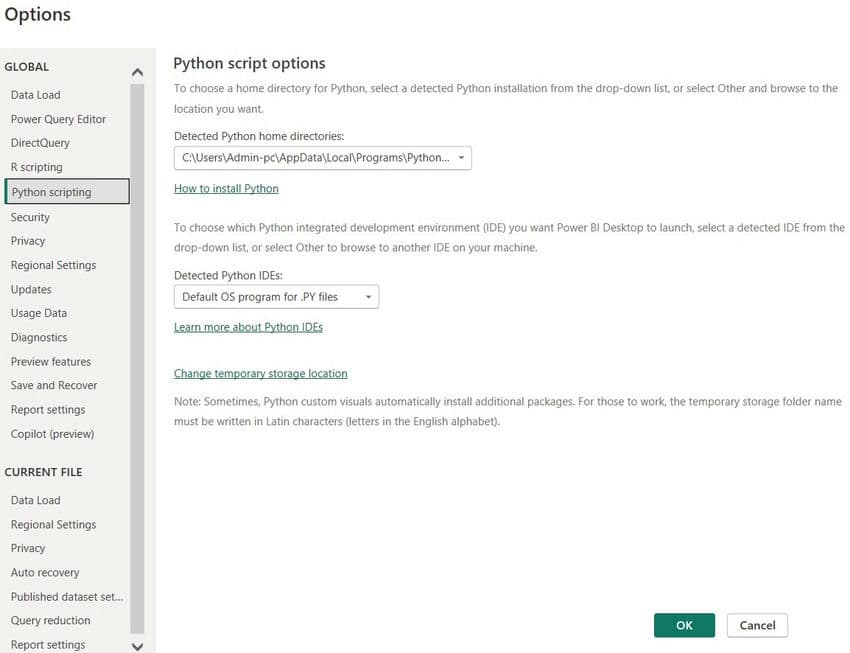Go to DirectQuery settings
The height and width of the screenshot is (653, 850).
click(x=40, y=143)
